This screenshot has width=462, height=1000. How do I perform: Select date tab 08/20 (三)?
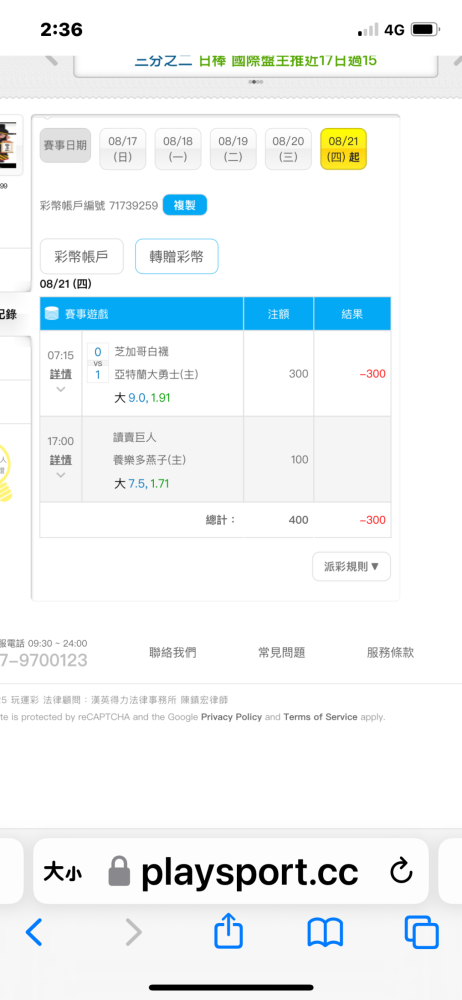point(288,149)
